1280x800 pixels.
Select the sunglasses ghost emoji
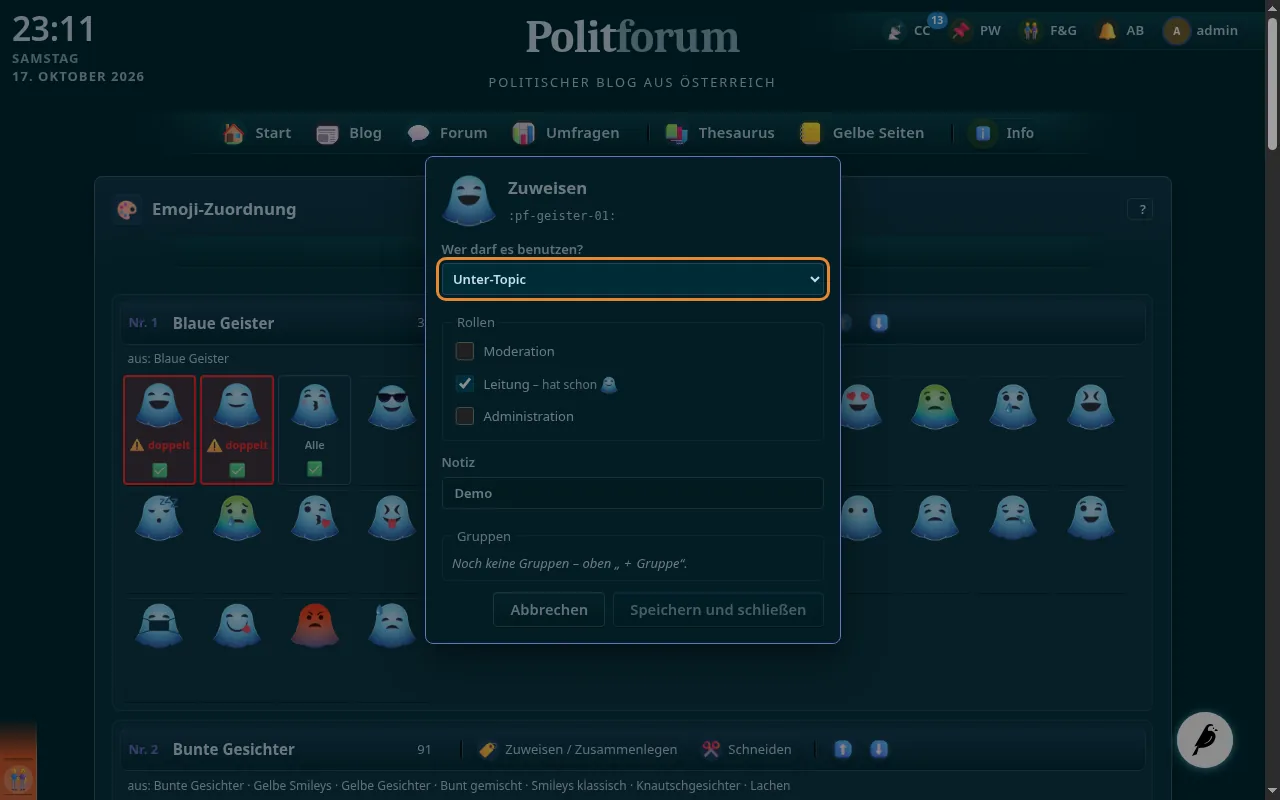[x=391, y=407]
